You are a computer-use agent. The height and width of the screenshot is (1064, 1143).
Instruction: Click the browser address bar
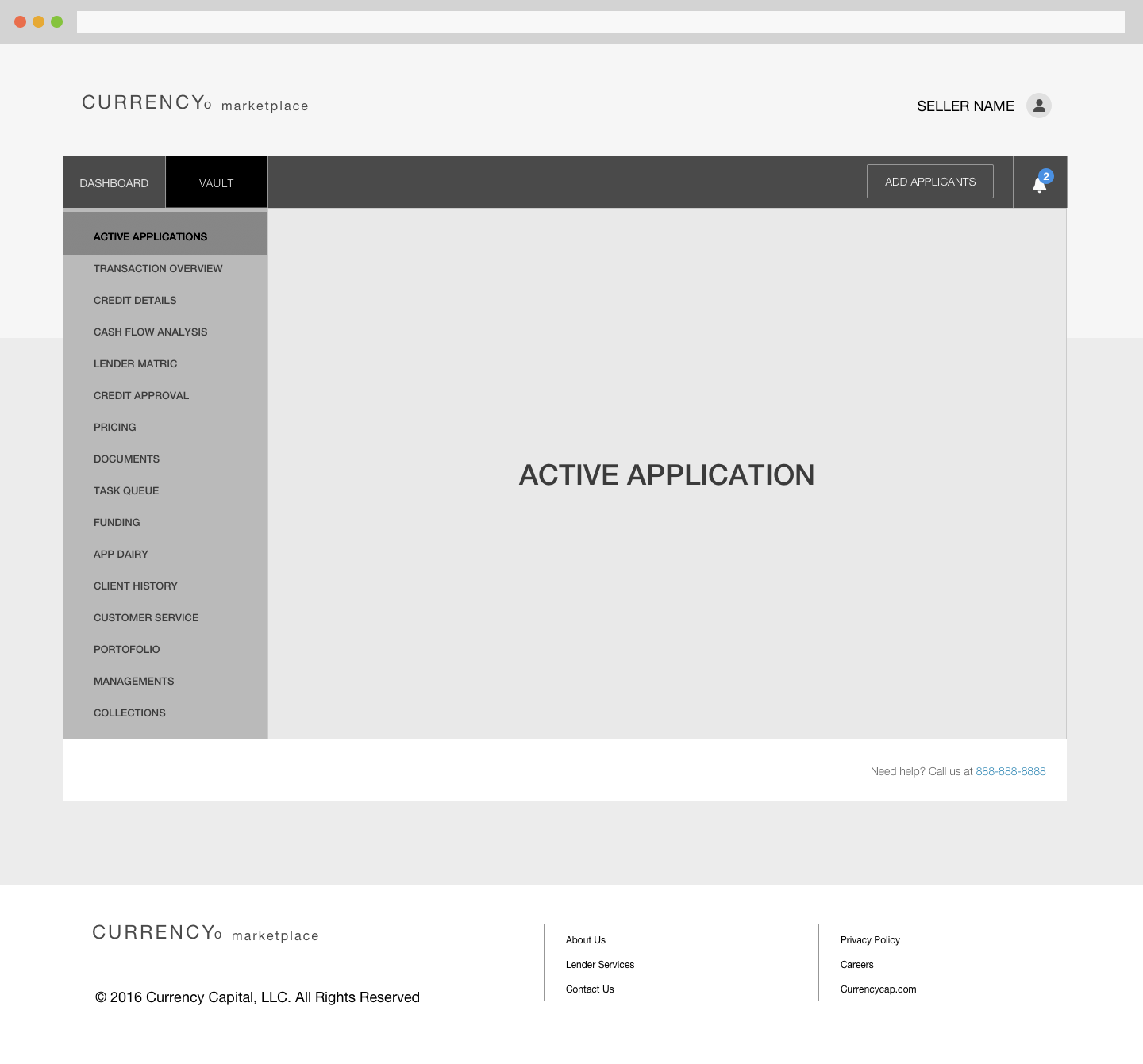click(600, 21)
